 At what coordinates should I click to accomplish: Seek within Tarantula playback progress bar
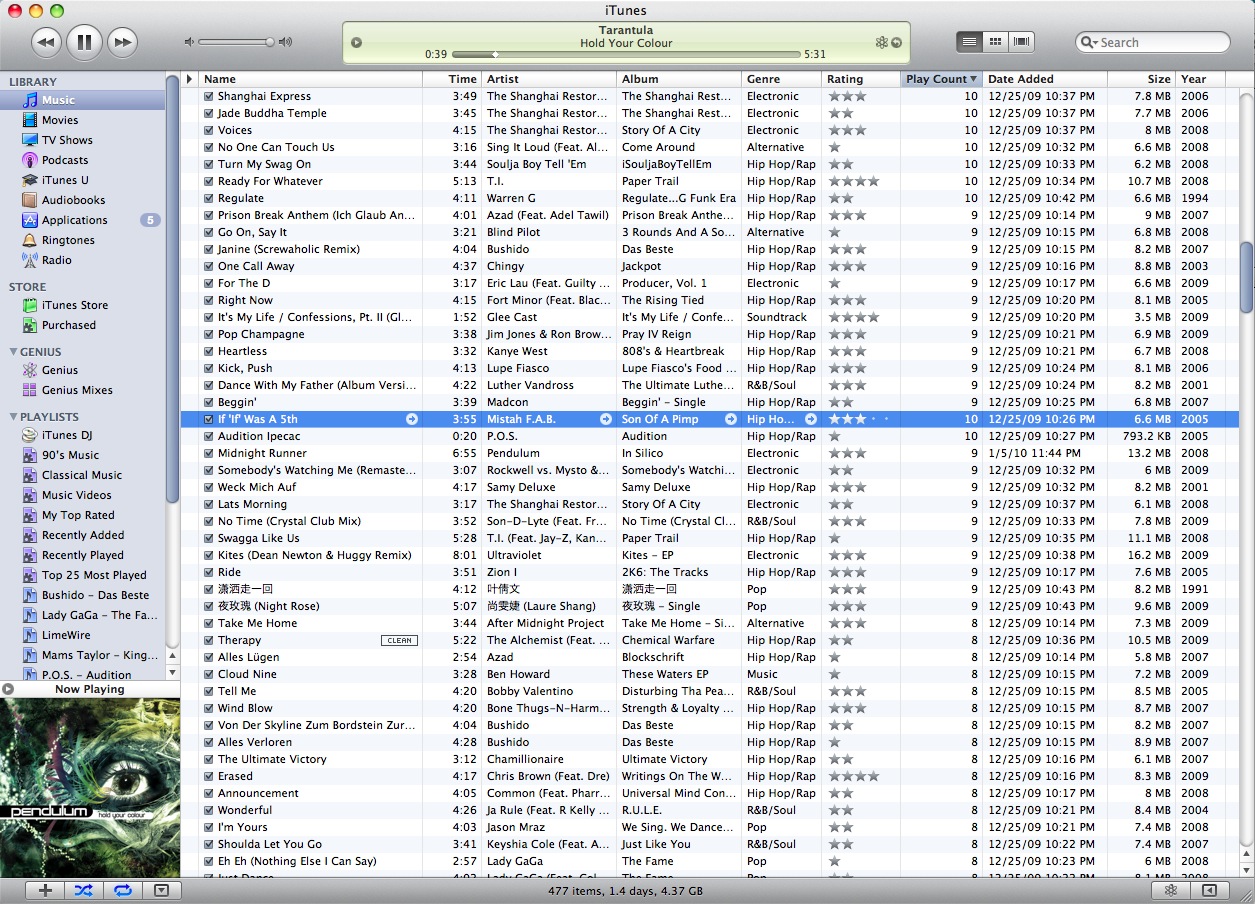(626, 54)
